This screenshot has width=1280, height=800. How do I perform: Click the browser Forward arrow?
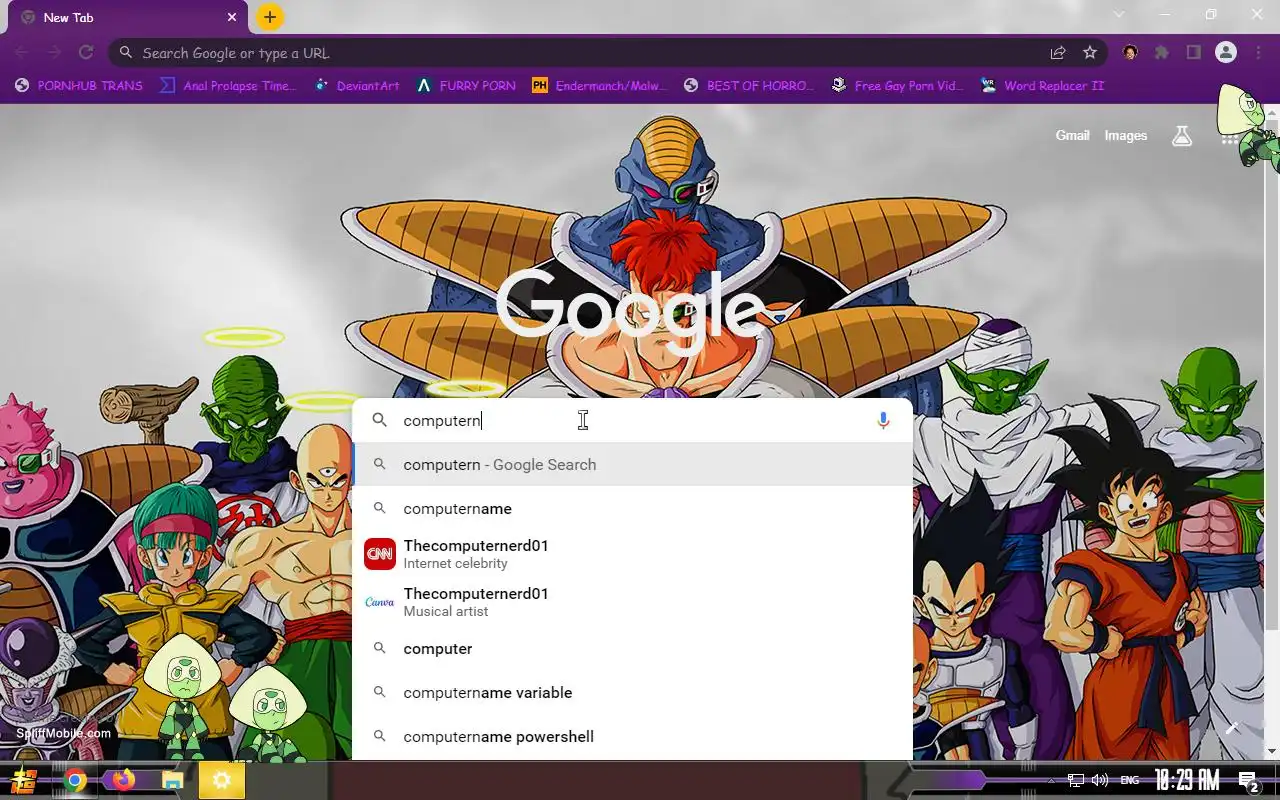coord(54,53)
